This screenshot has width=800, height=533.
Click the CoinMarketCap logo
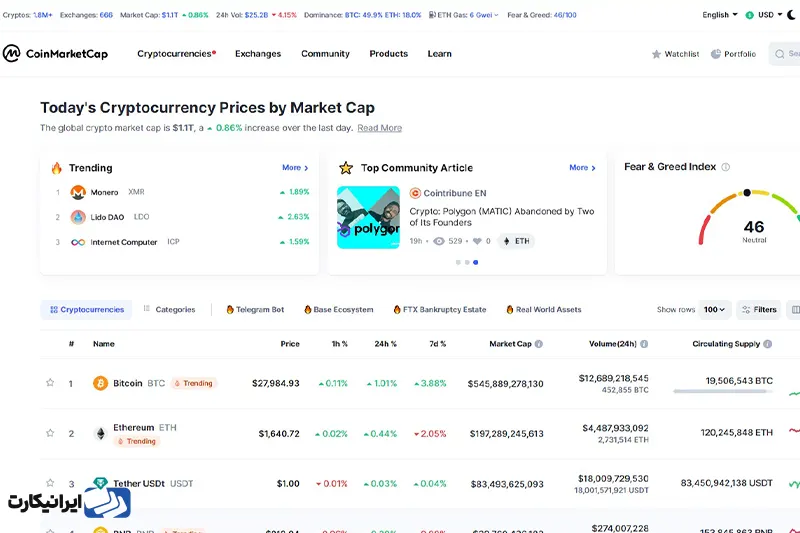click(x=55, y=54)
